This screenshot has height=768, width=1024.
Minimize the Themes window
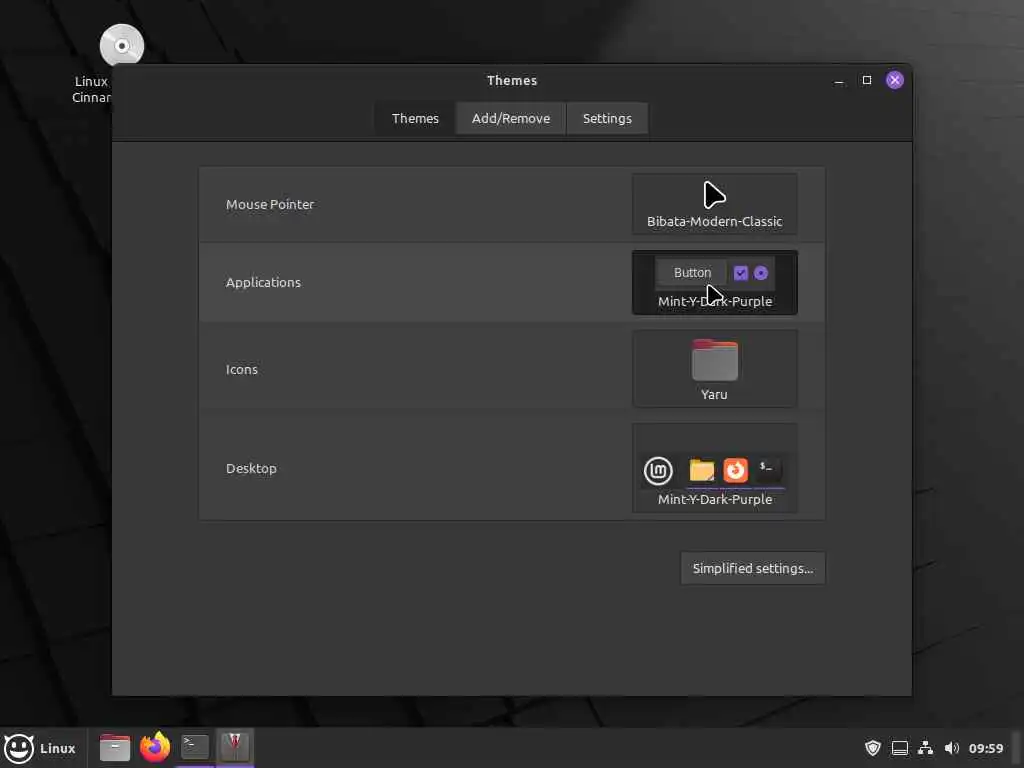(x=839, y=80)
